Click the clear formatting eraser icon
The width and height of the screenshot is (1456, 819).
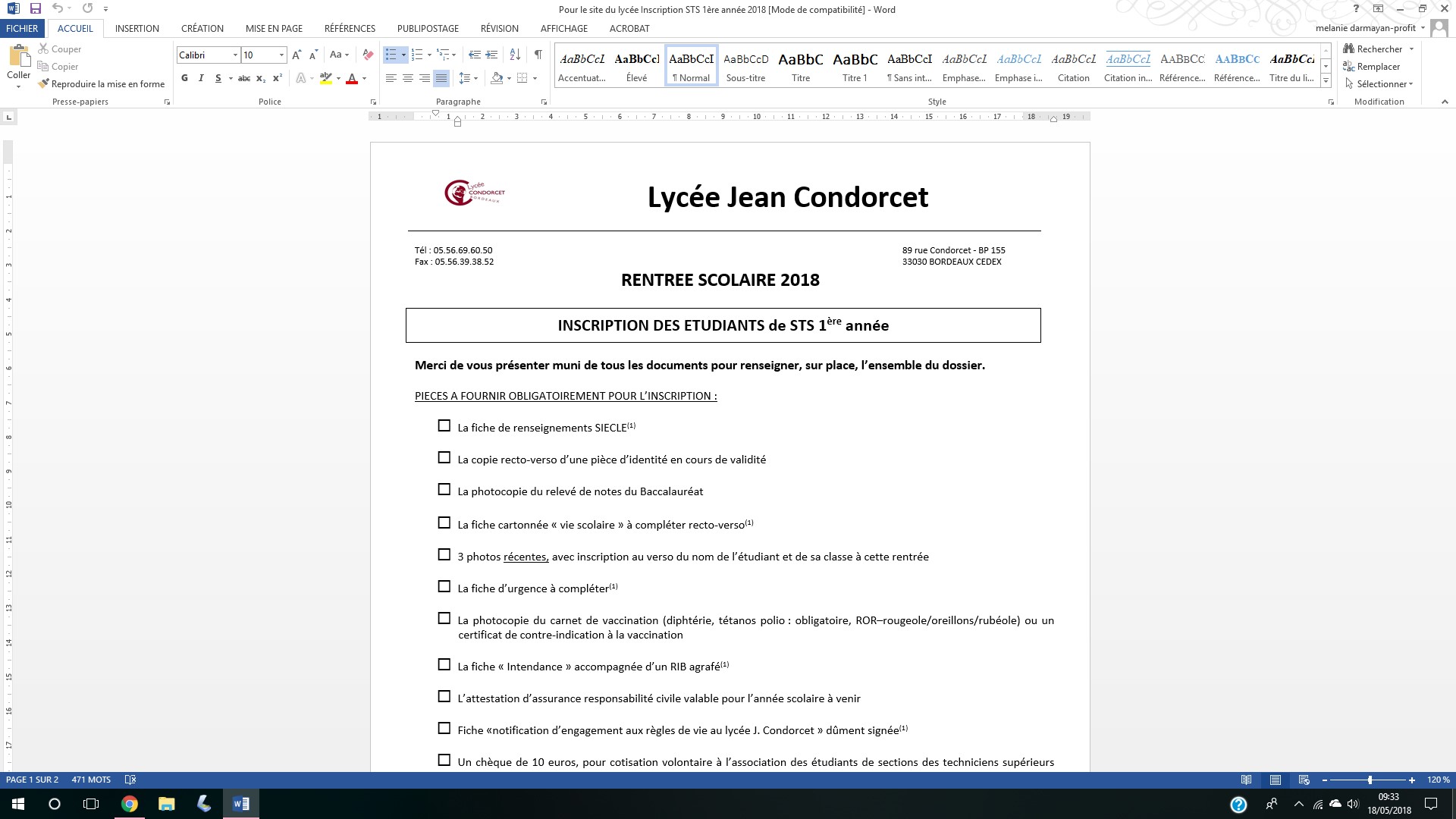point(368,55)
